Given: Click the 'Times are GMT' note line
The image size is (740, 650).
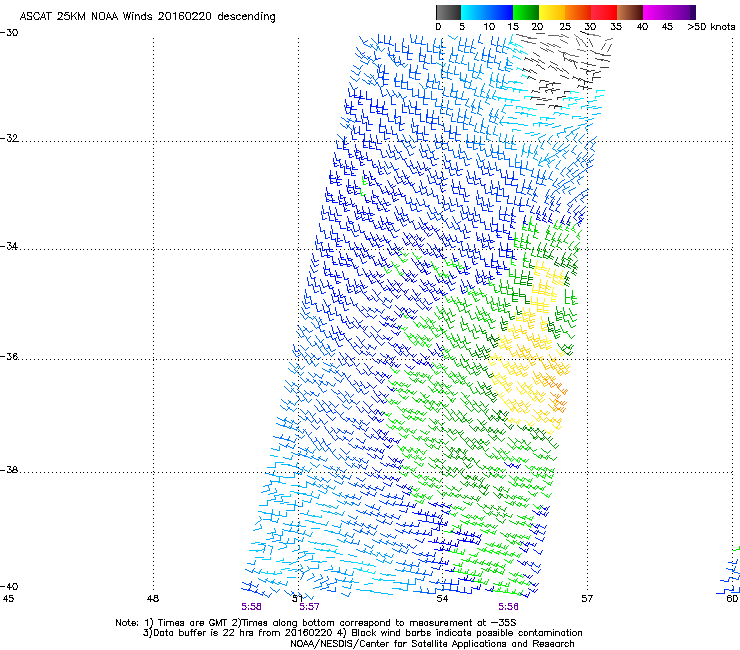Looking at the screenshot, I should (316, 623).
